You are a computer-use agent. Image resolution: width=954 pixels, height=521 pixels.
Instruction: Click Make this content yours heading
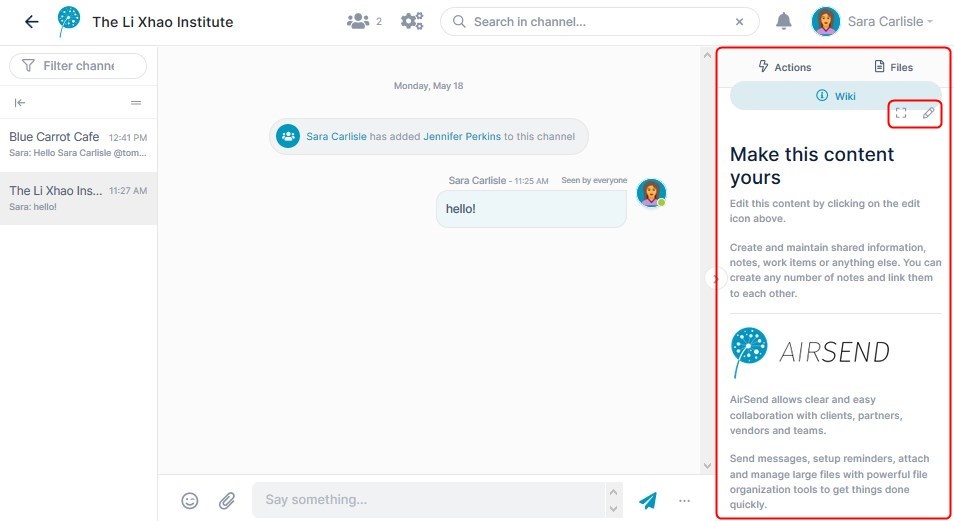812,166
